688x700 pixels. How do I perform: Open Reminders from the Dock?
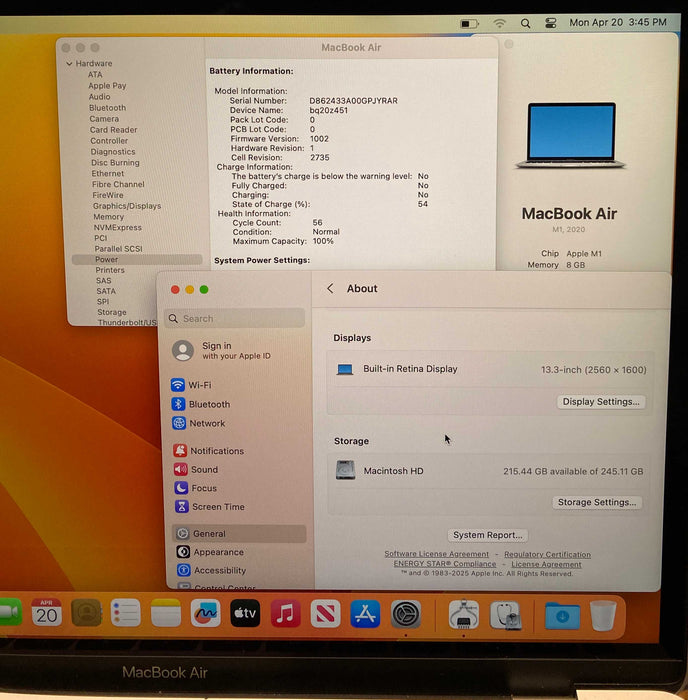(125, 613)
